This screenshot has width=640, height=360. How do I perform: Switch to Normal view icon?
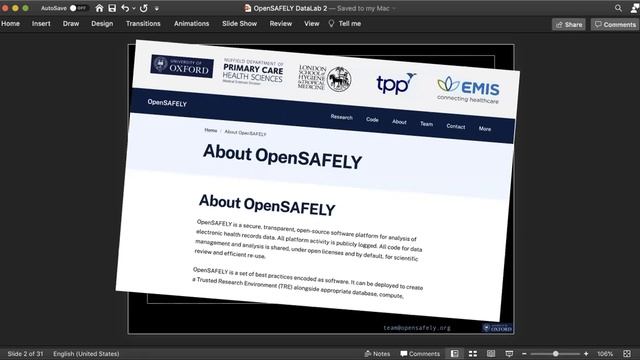[455, 353]
